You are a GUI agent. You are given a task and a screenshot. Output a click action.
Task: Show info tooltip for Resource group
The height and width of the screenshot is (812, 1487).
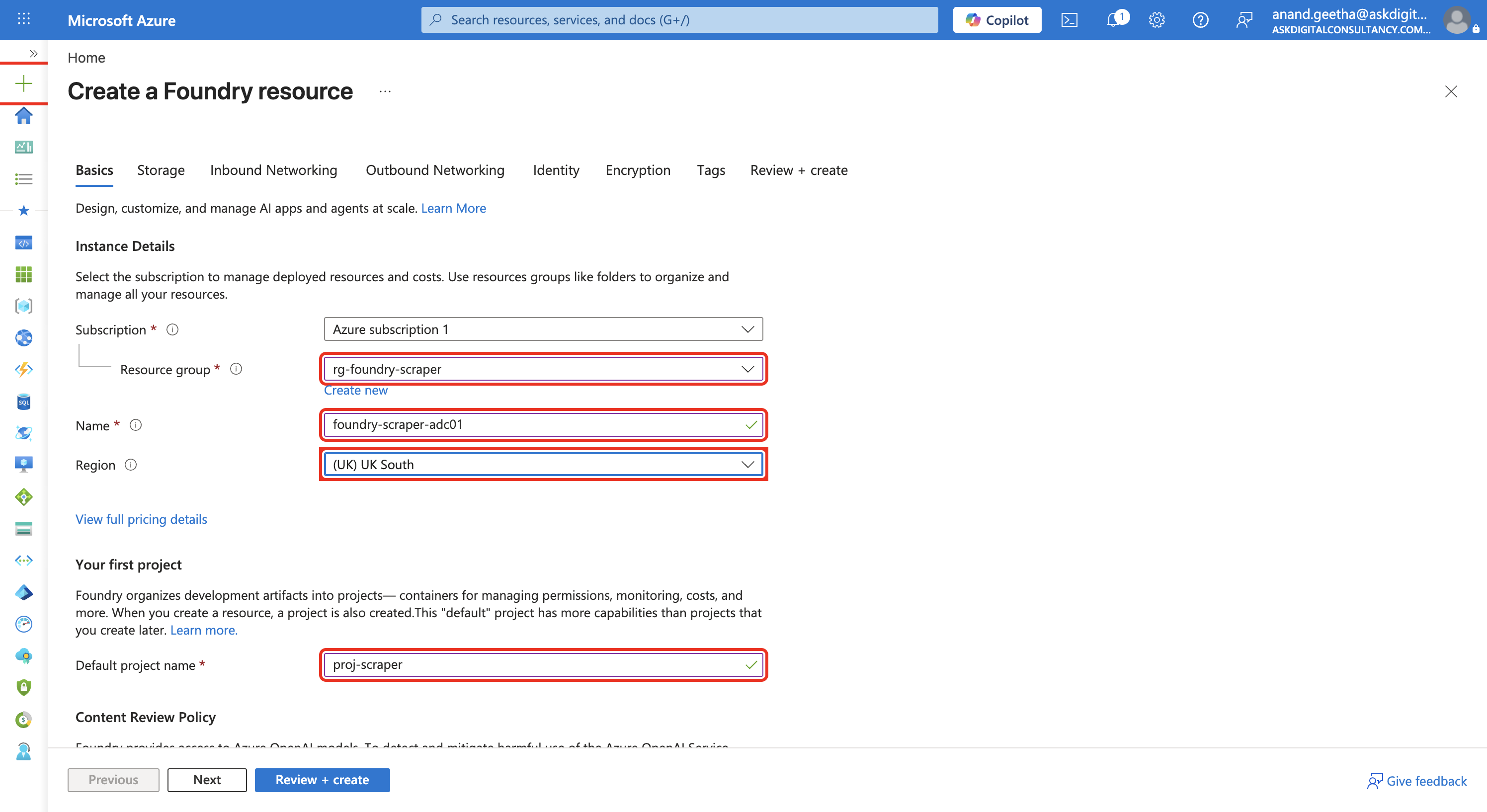coord(236,369)
